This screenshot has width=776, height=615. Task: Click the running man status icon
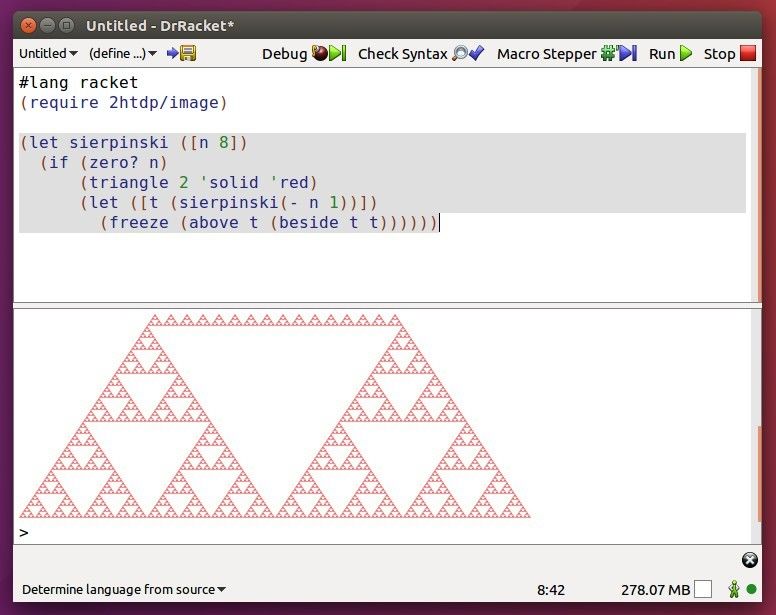tap(734, 589)
